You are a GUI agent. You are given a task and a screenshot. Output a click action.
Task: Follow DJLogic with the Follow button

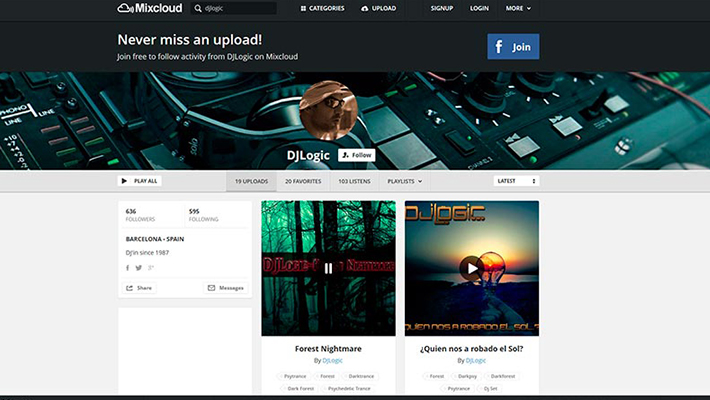(x=357, y=155)
